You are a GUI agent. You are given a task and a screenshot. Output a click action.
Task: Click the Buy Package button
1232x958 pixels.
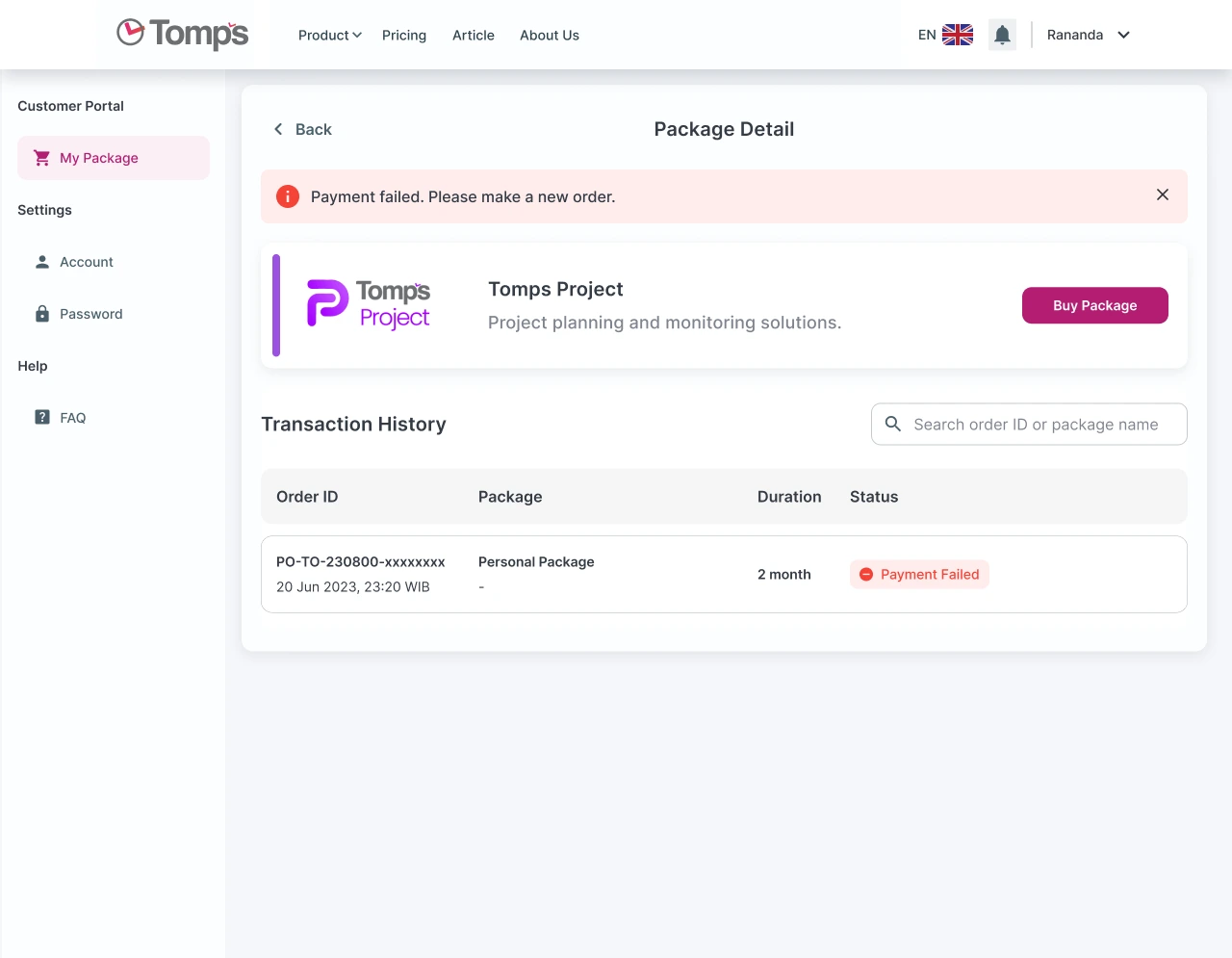[1094, 305]
